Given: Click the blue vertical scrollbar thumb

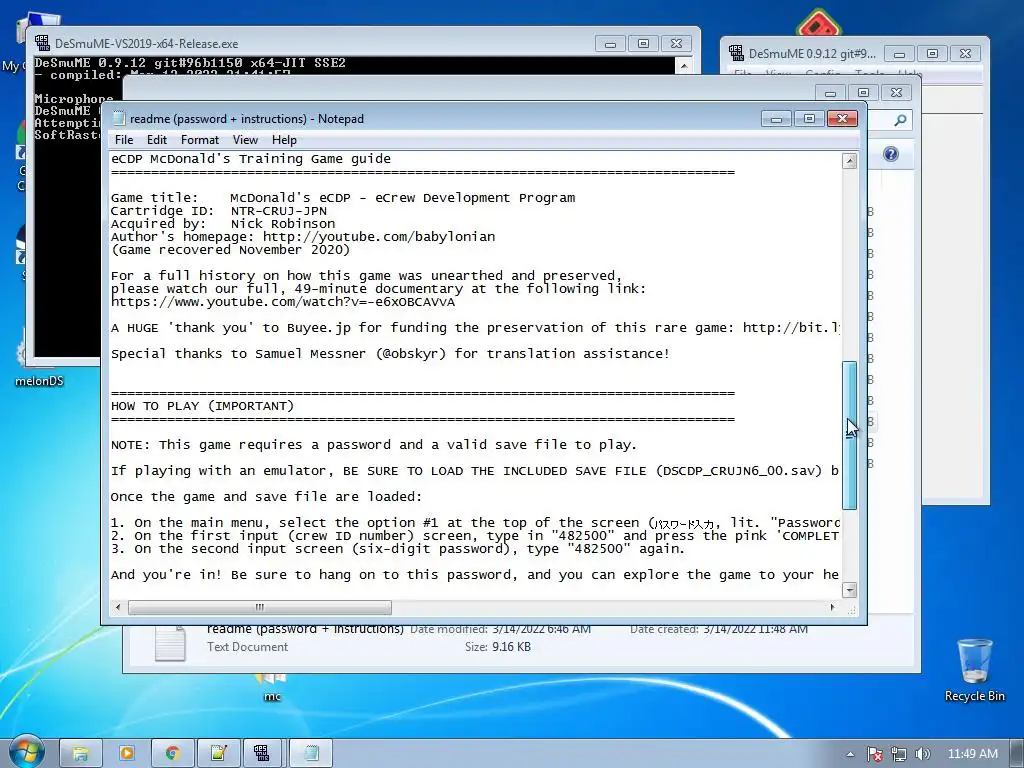Looking at the screenshot, I should pyautogui.click(x=849, y=435).
